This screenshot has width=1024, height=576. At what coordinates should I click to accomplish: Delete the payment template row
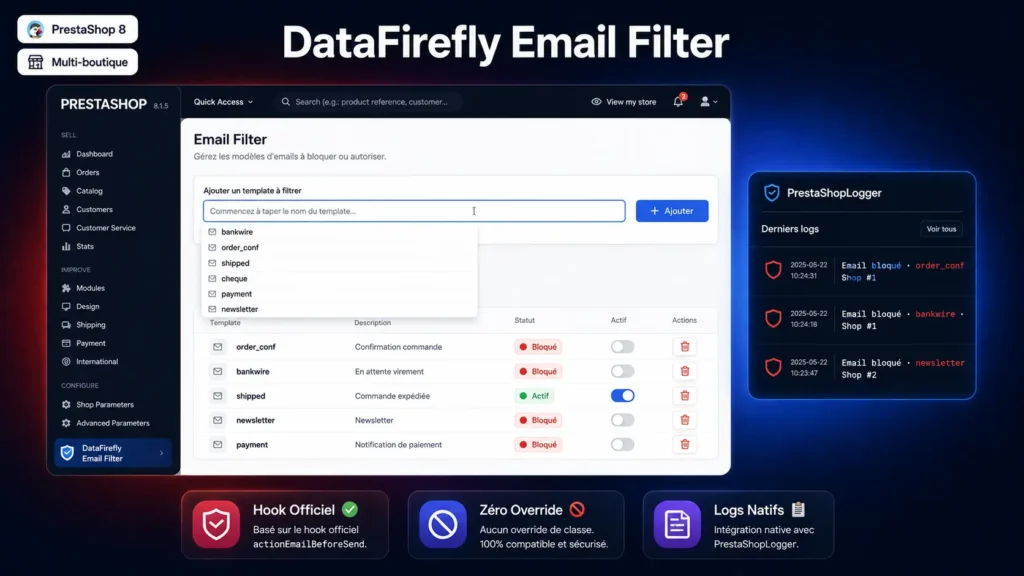point(684,445)
